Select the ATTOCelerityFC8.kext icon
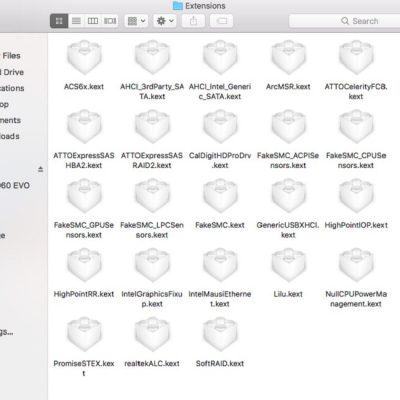The width and height of the screenshot is (400, 400). point(356,57)
